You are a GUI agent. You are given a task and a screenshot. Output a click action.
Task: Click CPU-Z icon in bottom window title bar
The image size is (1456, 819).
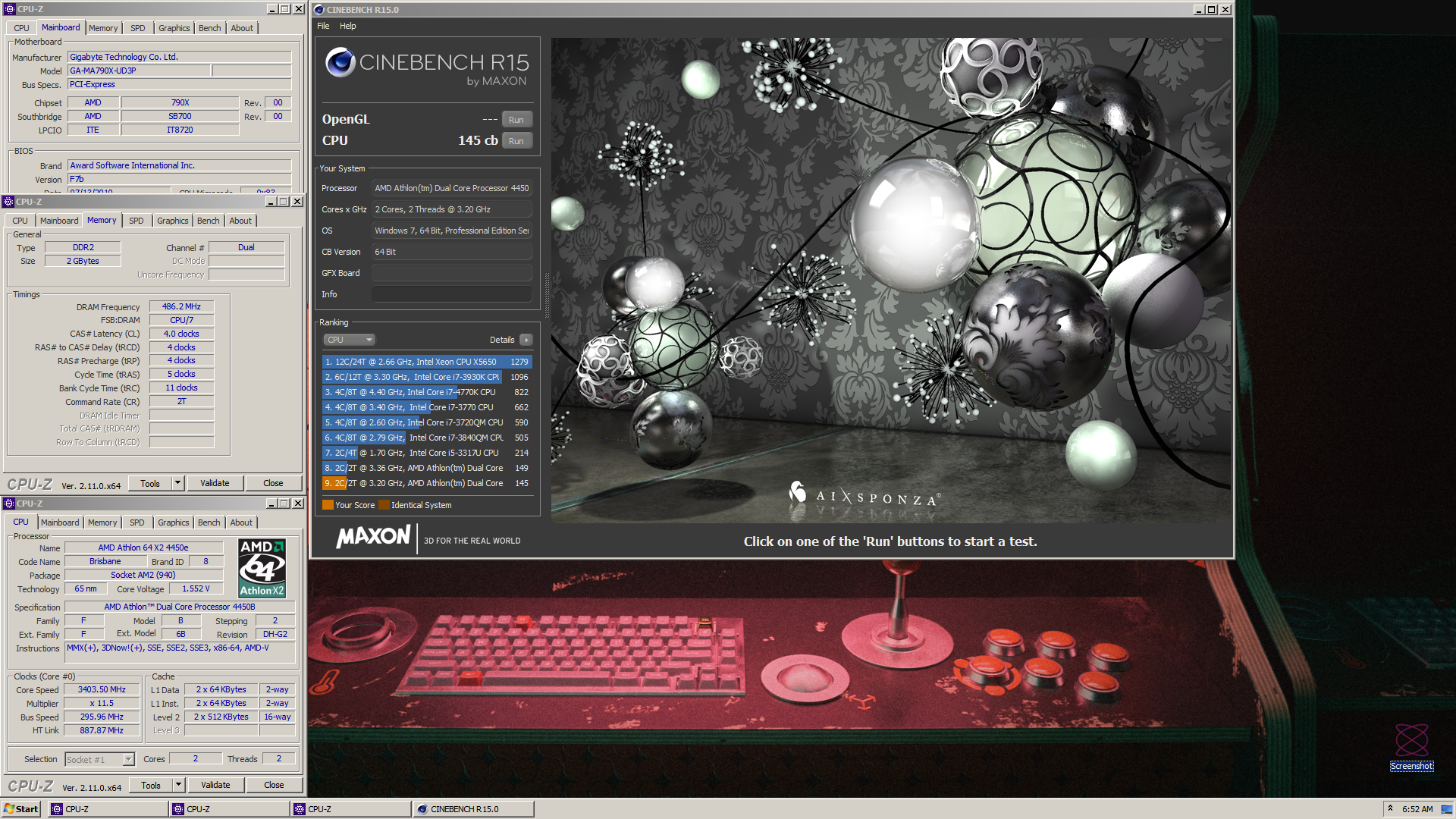(9, 504)
